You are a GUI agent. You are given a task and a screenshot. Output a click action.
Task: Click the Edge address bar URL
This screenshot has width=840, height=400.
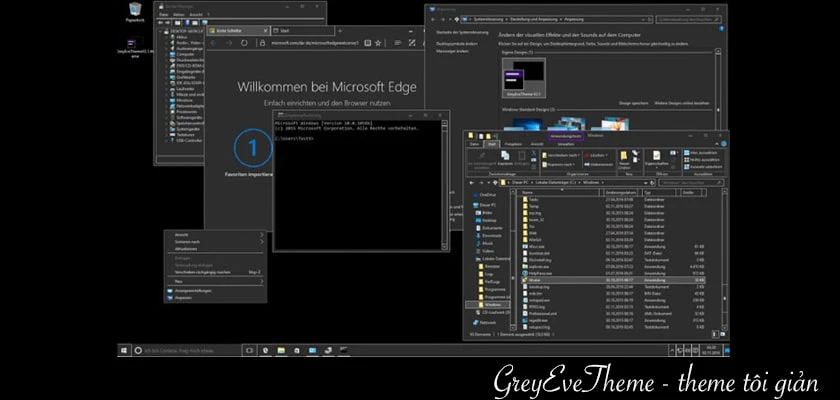[x=314, y=43]
